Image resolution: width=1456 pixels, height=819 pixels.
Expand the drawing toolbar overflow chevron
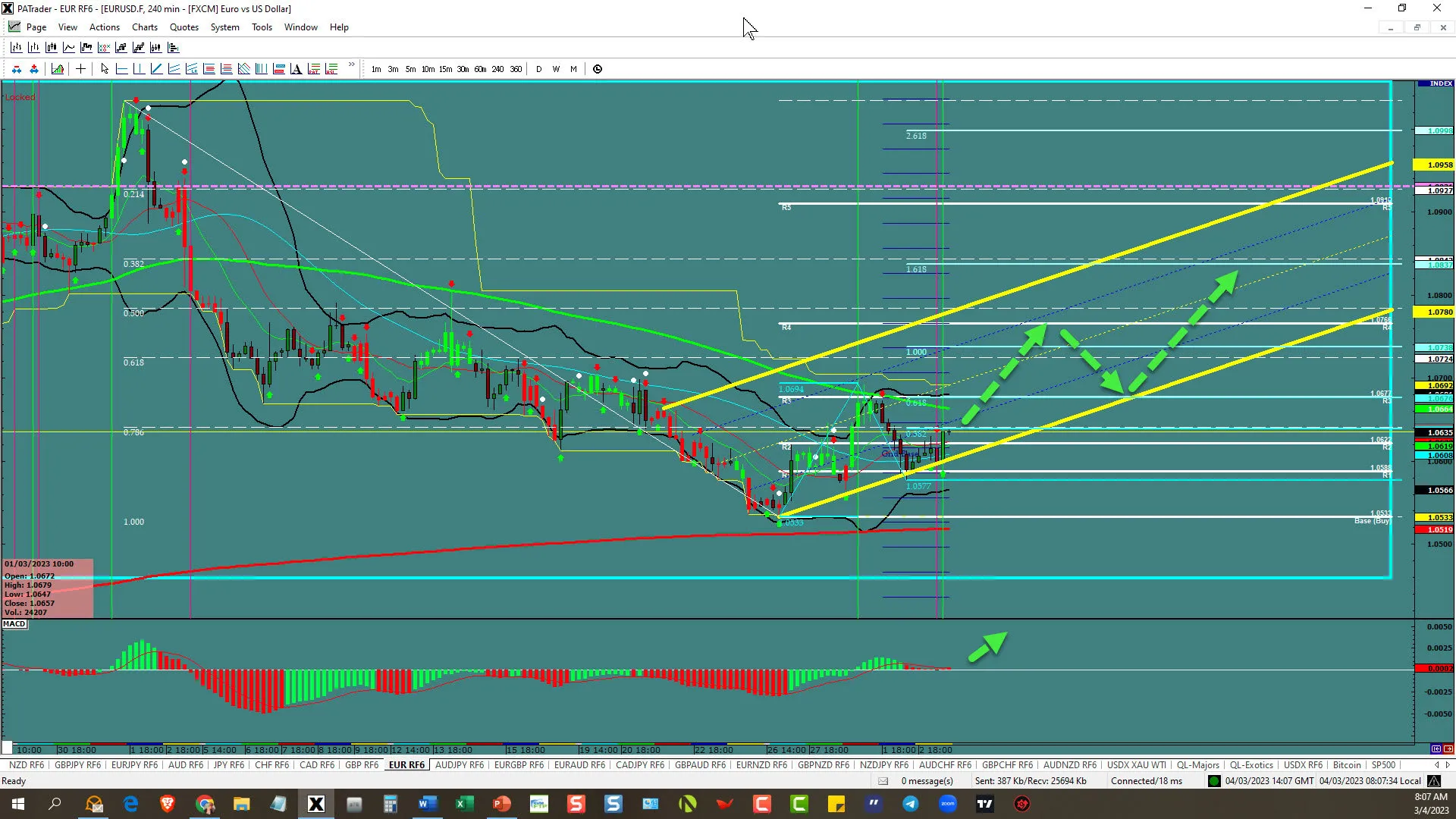coord(352,65)
